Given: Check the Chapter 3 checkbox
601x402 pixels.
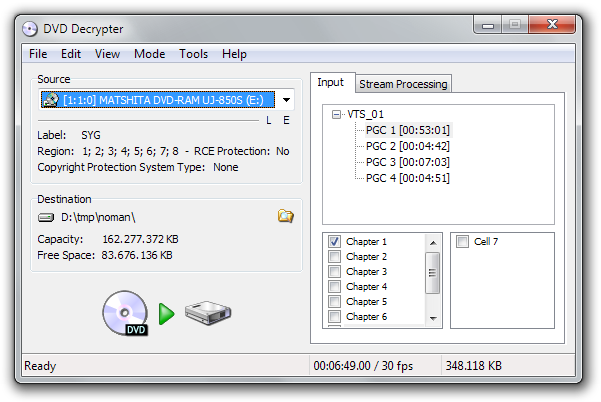Looking at the screenshot, I should click(x=334, y=271).
